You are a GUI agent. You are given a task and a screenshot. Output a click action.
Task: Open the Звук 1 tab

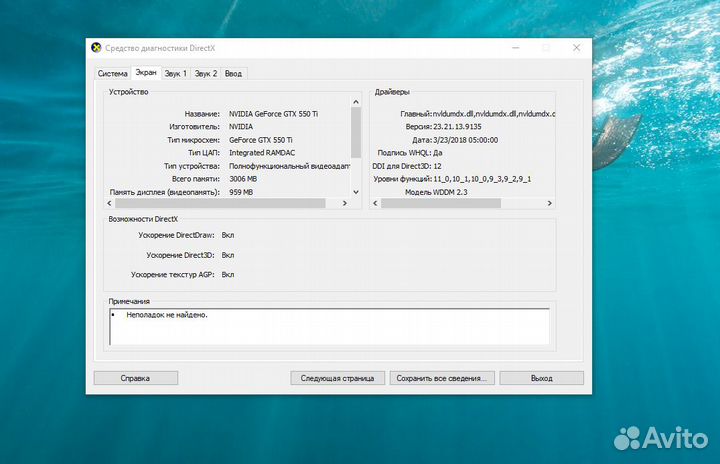coord(175,73)
